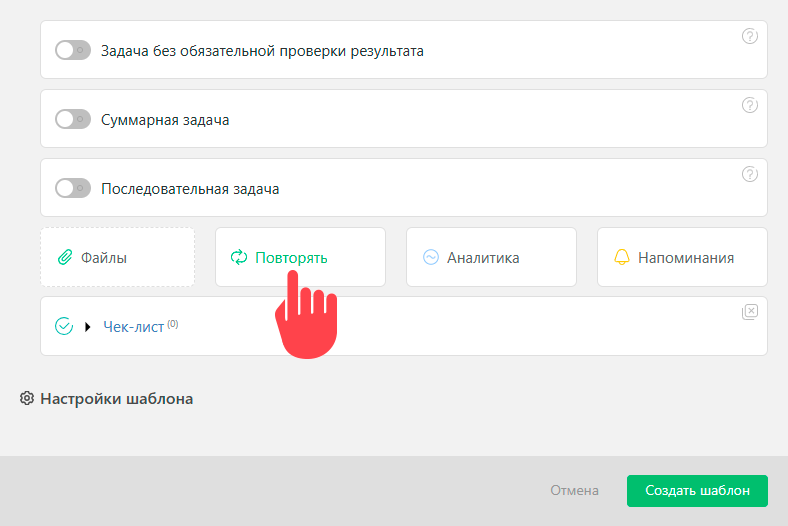Enable the Суммарная задача switch
788x526 pixels.
tap(73, 120)
